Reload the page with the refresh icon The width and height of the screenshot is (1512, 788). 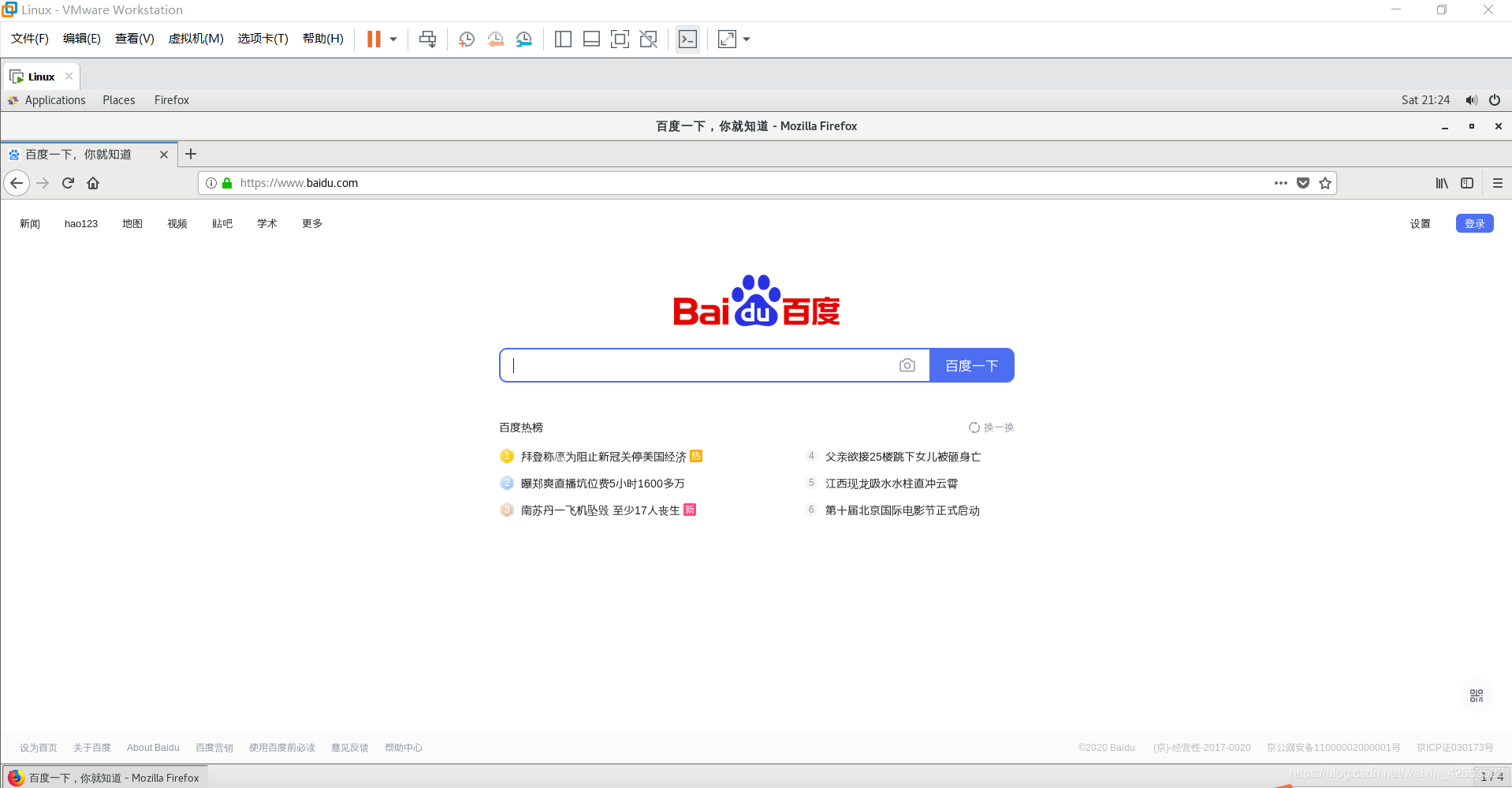(x=68, y=183)
